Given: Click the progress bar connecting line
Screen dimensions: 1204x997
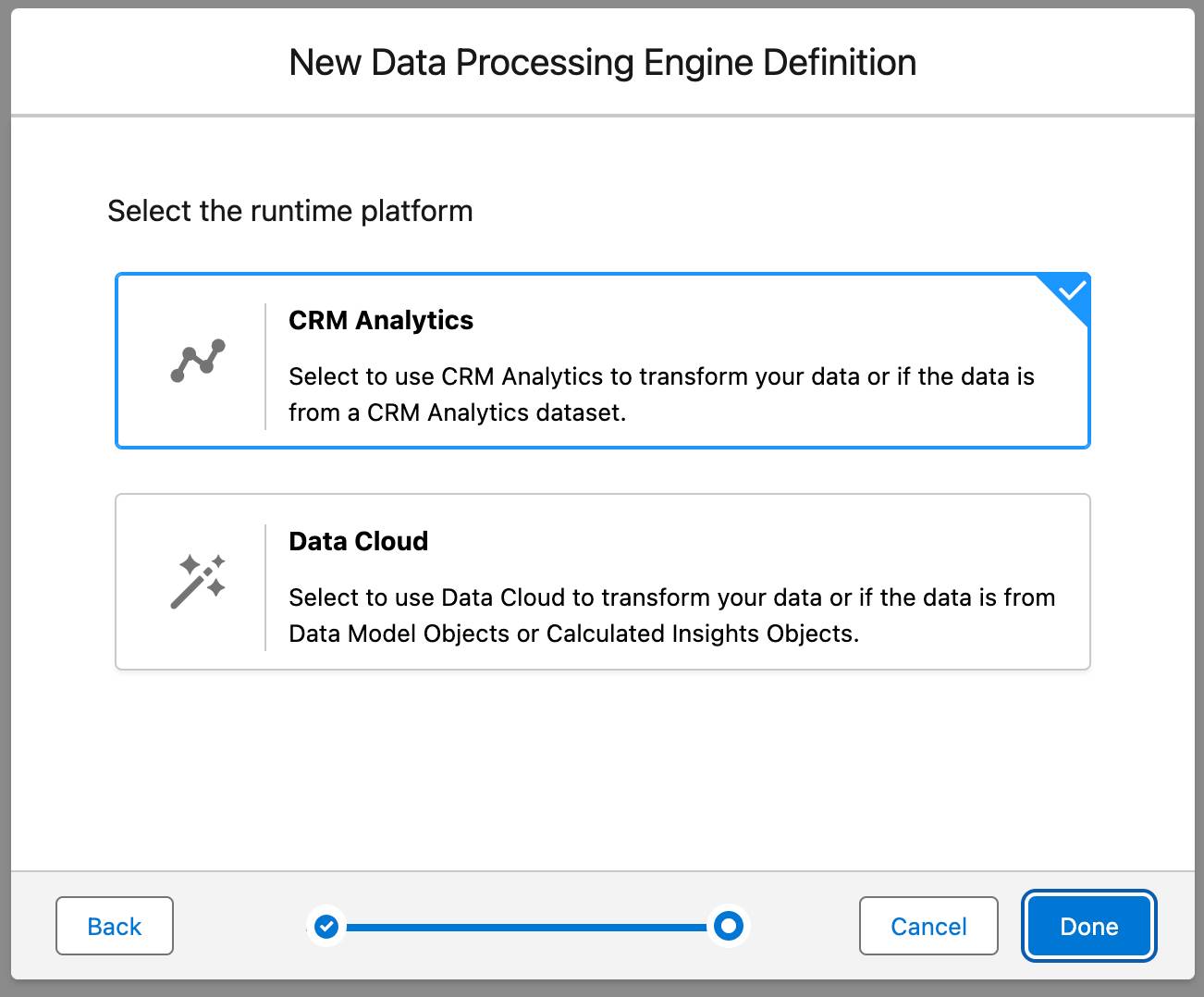Looking at the screenshot, I should (x=527, y=926).
